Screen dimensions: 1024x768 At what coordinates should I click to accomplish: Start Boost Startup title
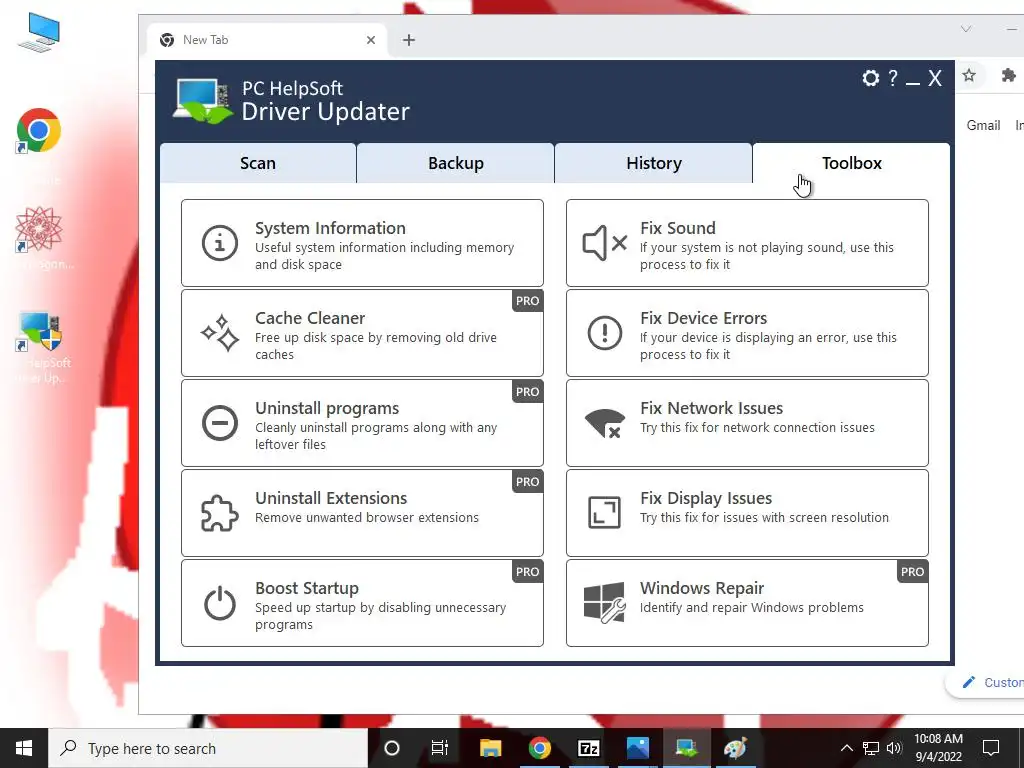[x=306, y=588]
